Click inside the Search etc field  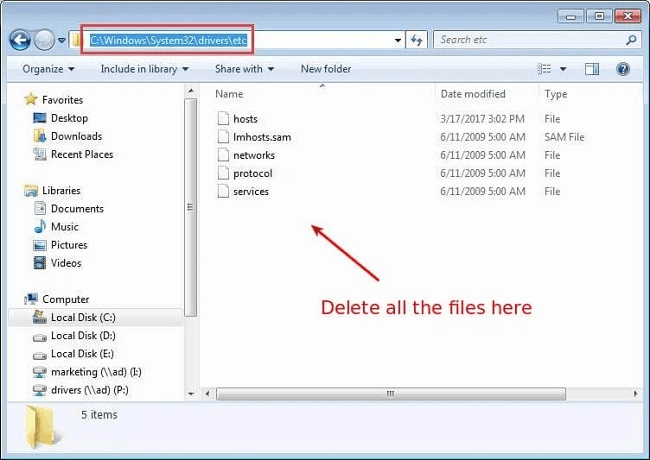pyautogui.click(x=530, y=40)
